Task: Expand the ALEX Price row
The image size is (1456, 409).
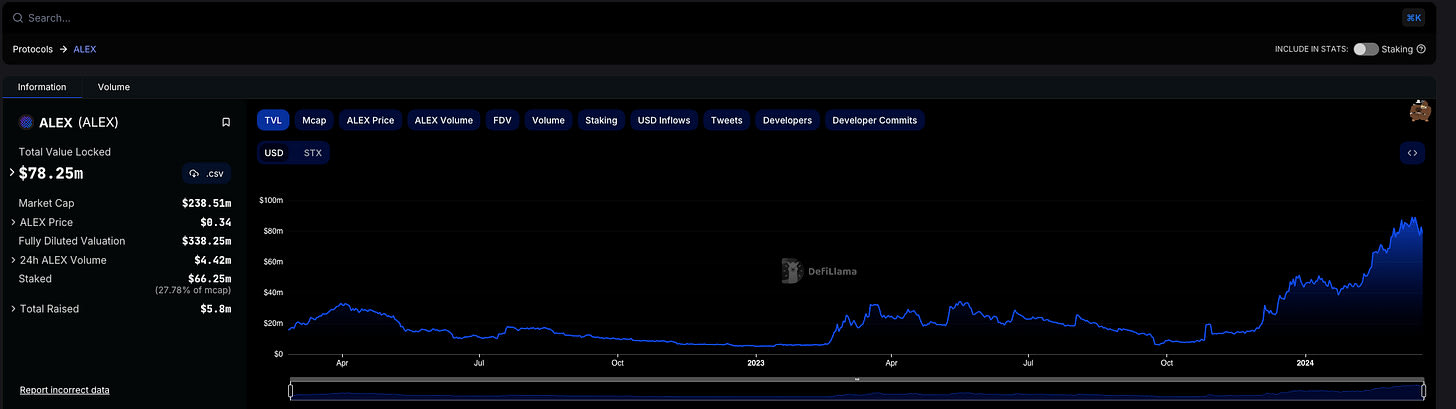Action: click(14, 222)
